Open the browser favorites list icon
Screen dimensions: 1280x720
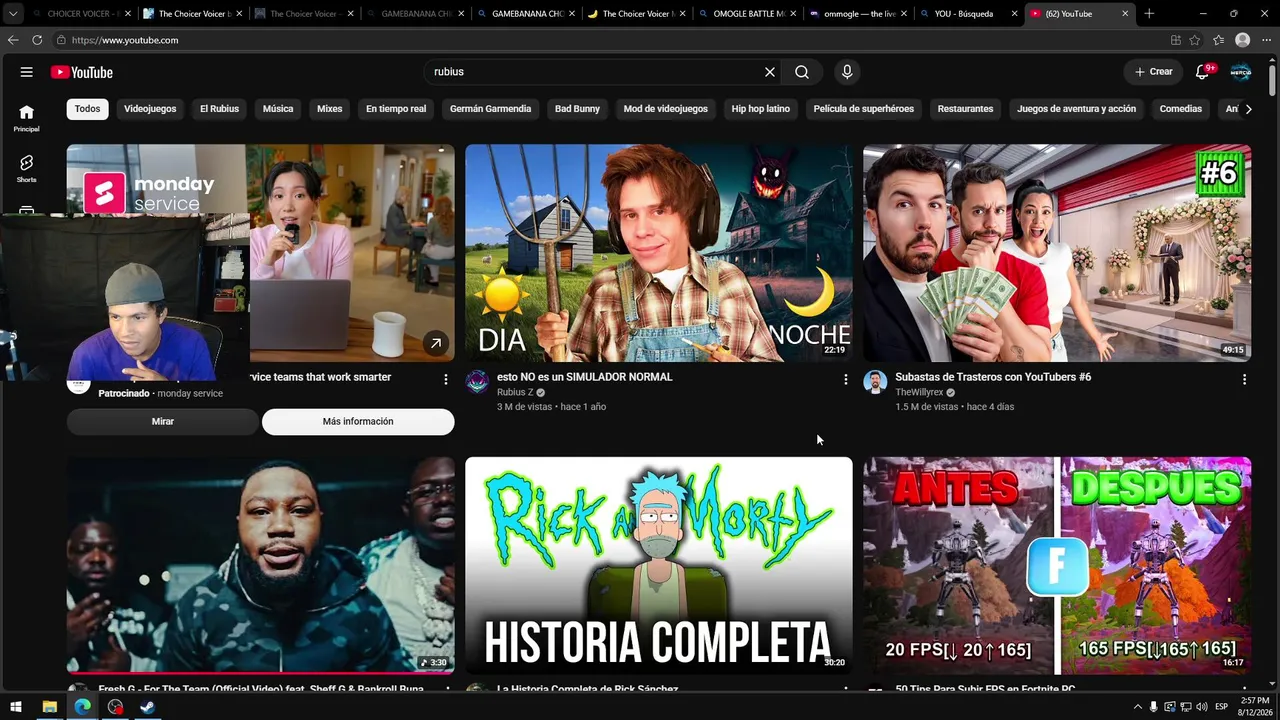[x=1218, y=40]
